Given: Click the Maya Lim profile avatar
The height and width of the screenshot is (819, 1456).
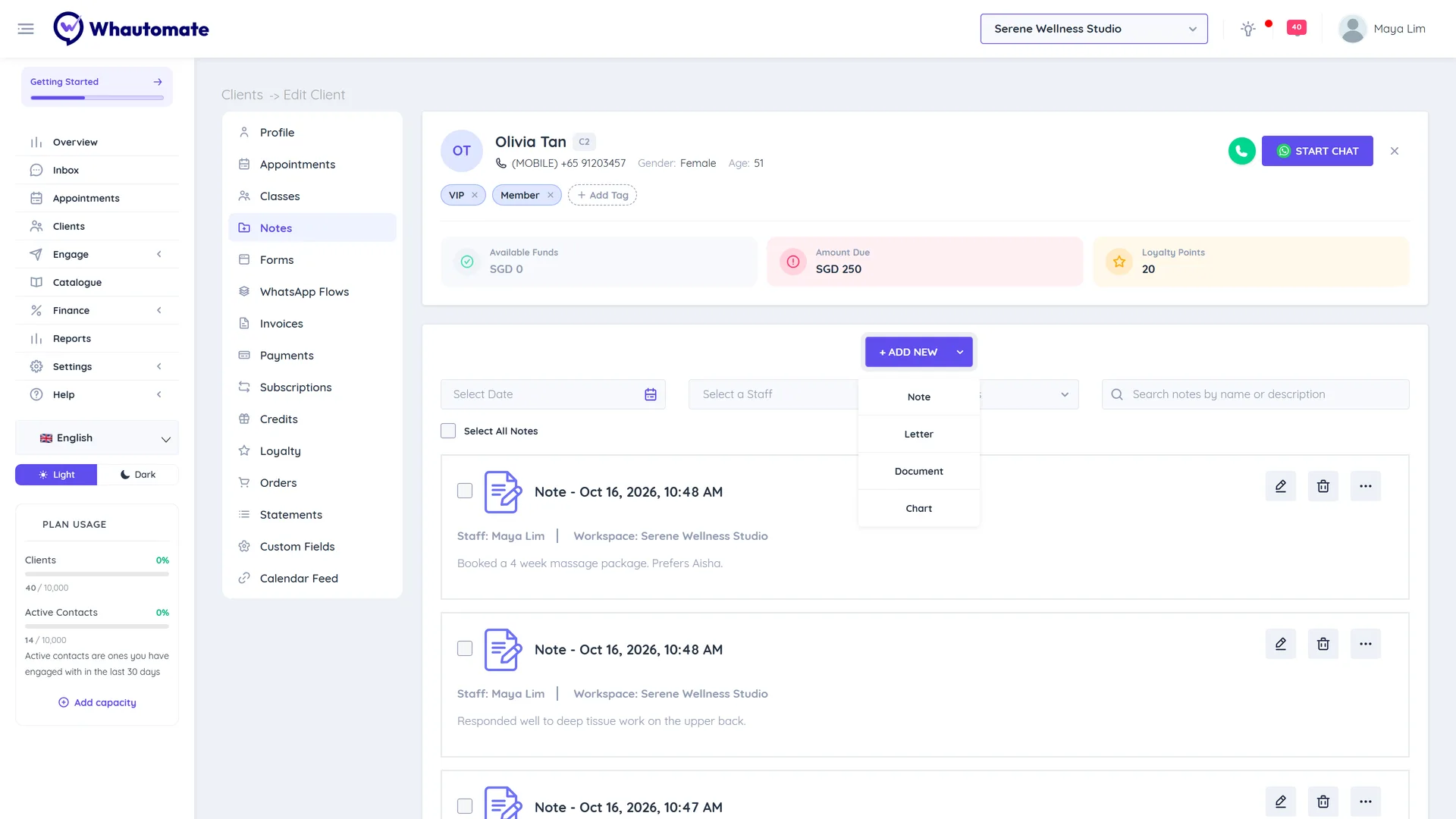Looking at the screenshot, I should pyautogui.click(x=1352, y=29).
